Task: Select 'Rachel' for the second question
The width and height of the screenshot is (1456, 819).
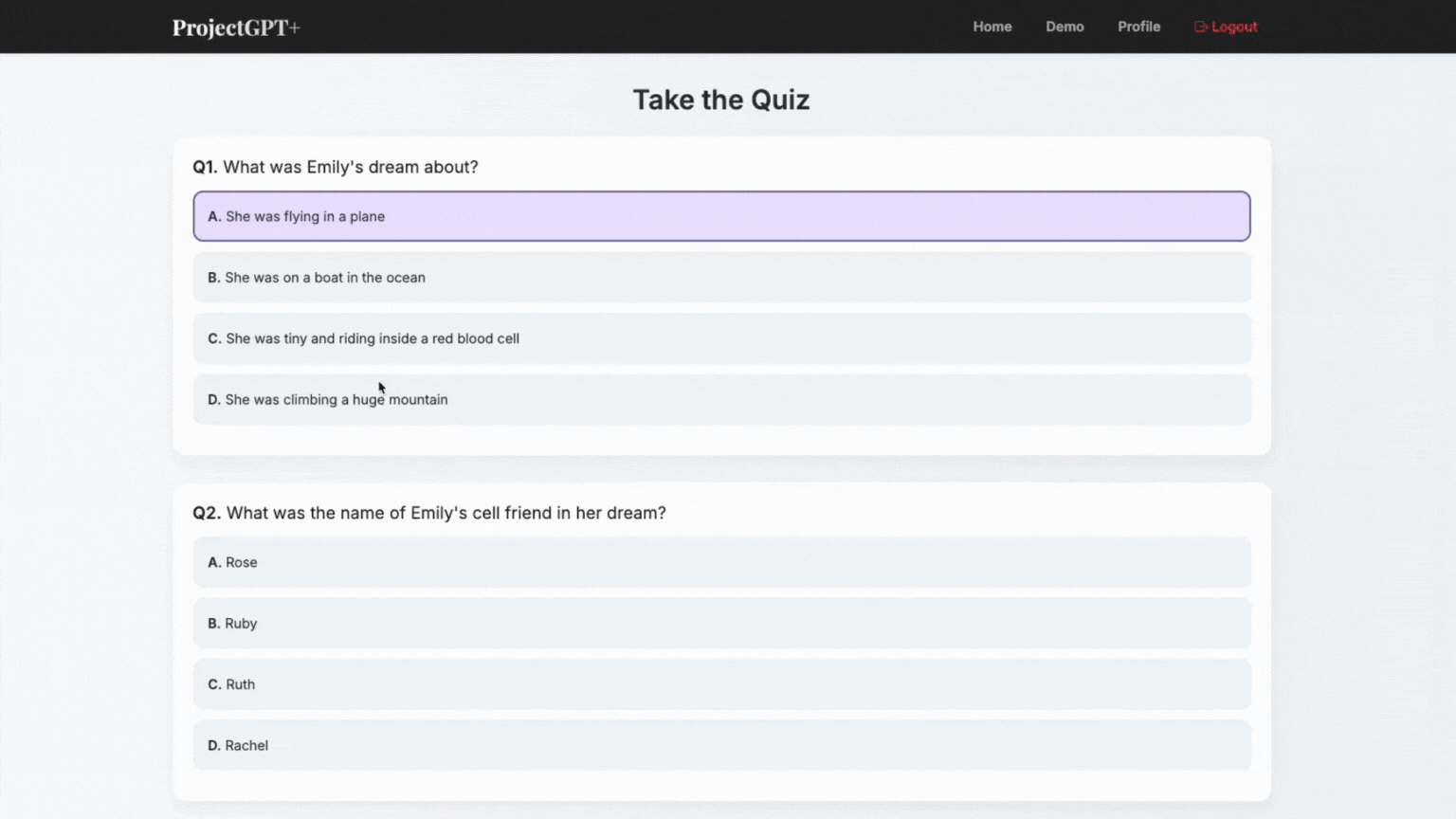Action: coord(720,745)
